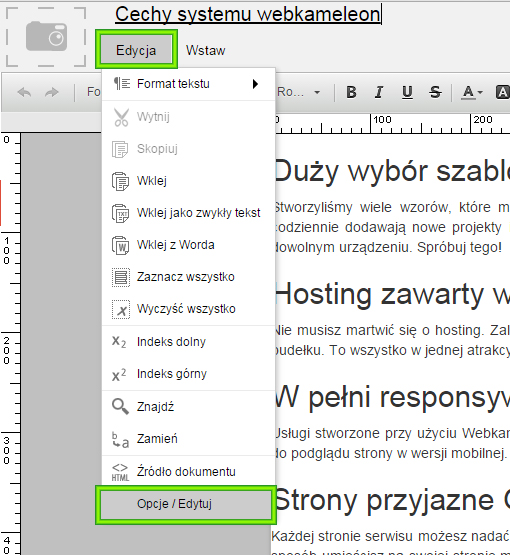Viewport: 510px width, 555px height.
Task: Toggle Bold formatting
Action: point(351,92)
